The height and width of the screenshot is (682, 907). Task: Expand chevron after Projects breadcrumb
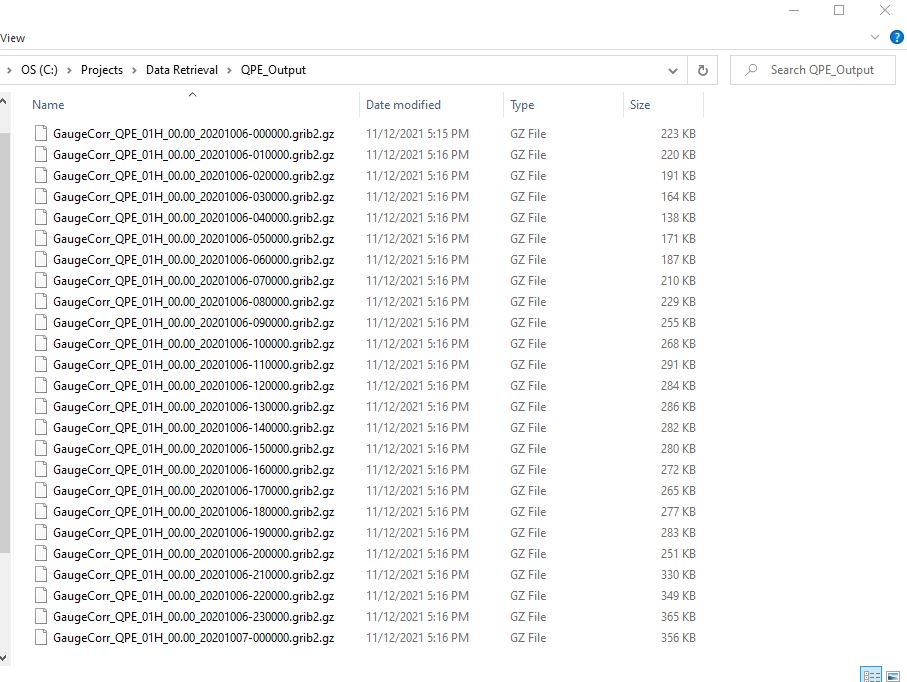point(134,71)
